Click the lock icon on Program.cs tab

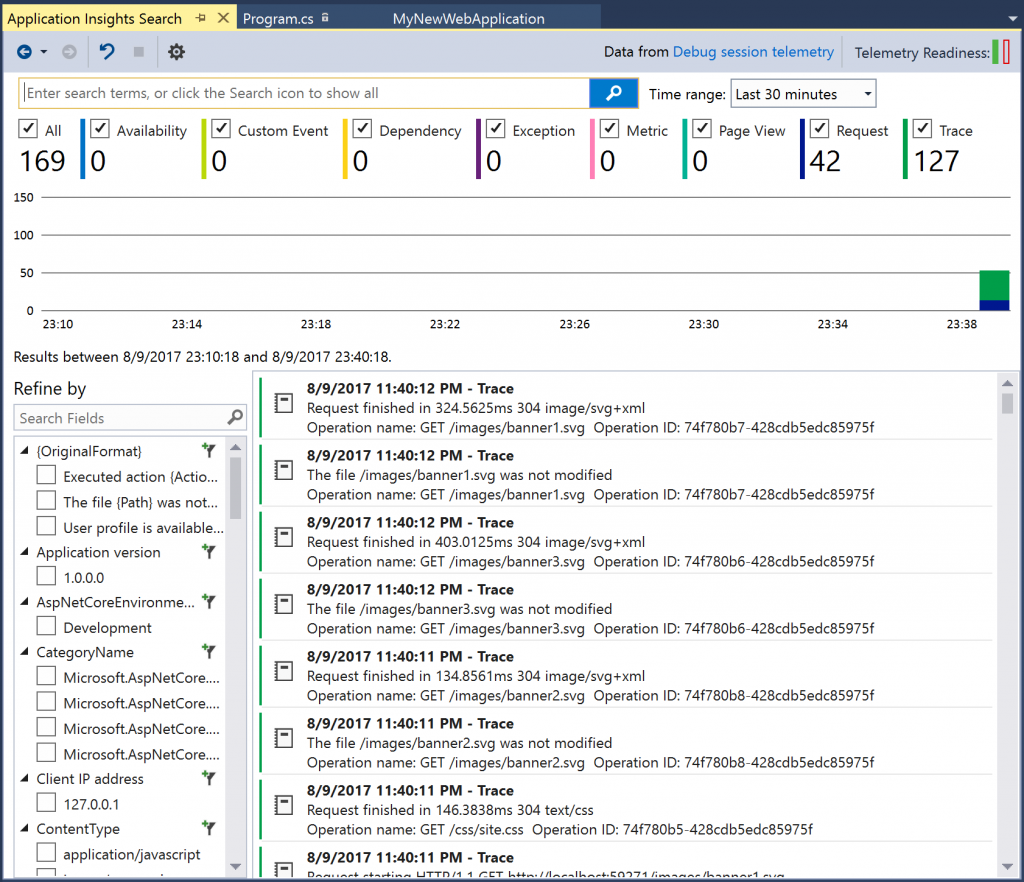click(325, 18)
